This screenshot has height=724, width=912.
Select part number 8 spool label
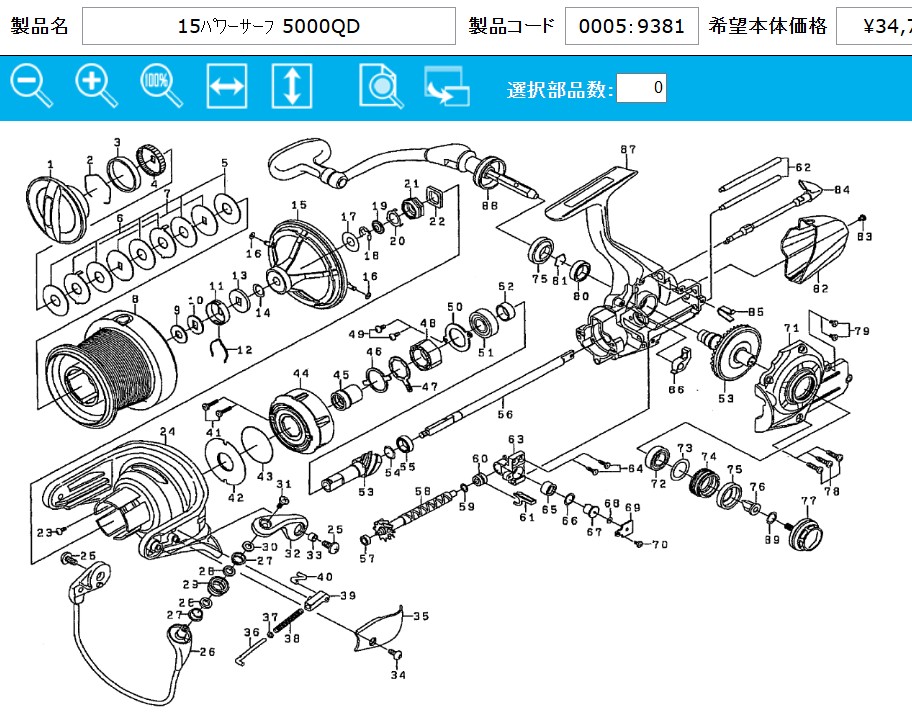[135, 299]
